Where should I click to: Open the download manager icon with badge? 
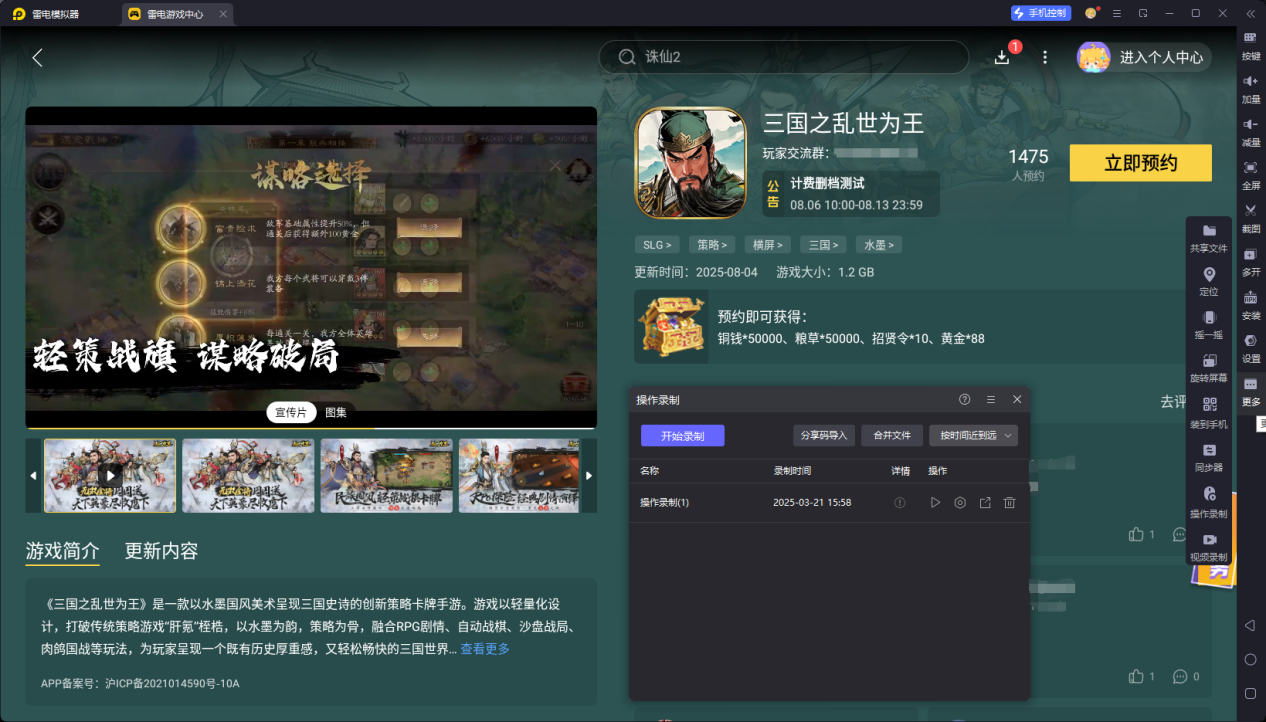coord(1003,57)
